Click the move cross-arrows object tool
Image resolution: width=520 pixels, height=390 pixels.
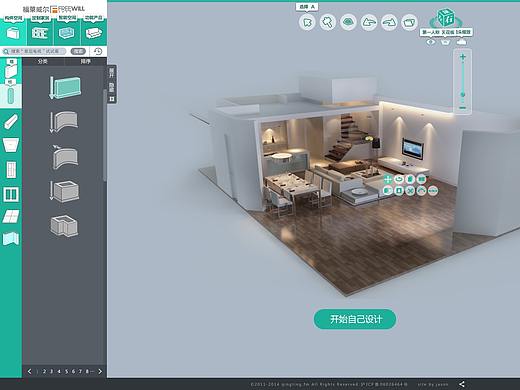(x=388, y=179)
